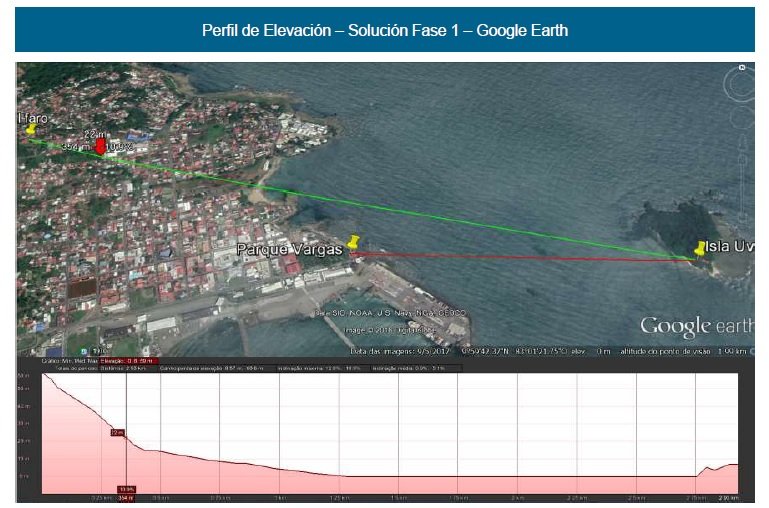The image size is (769, 508).
Task: Click the yellow El Faro placemark pin
Action: click(x=31, y=130)
